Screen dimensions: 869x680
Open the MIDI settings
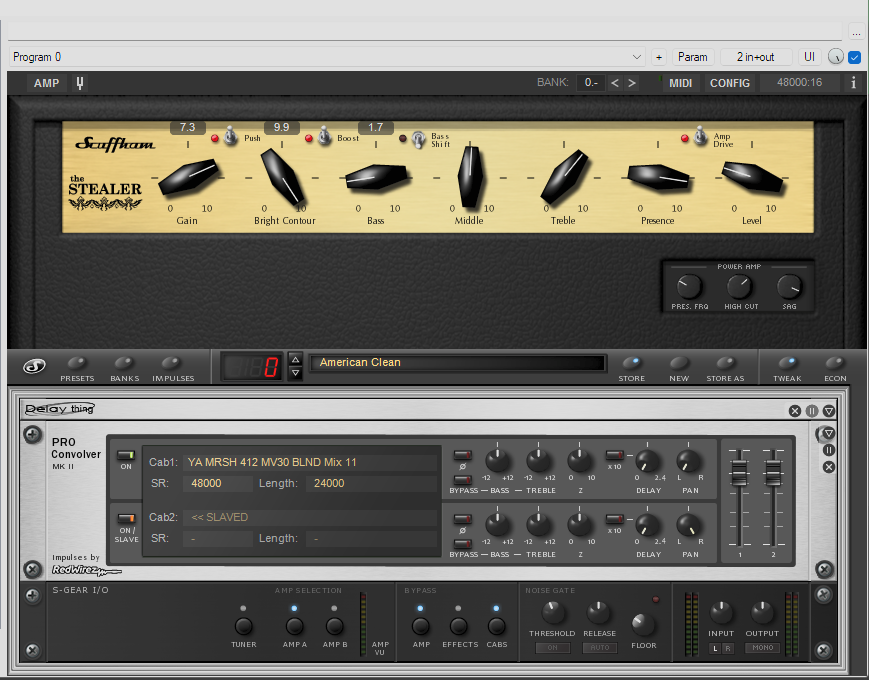pyautogui.click(x=681, y=83)
